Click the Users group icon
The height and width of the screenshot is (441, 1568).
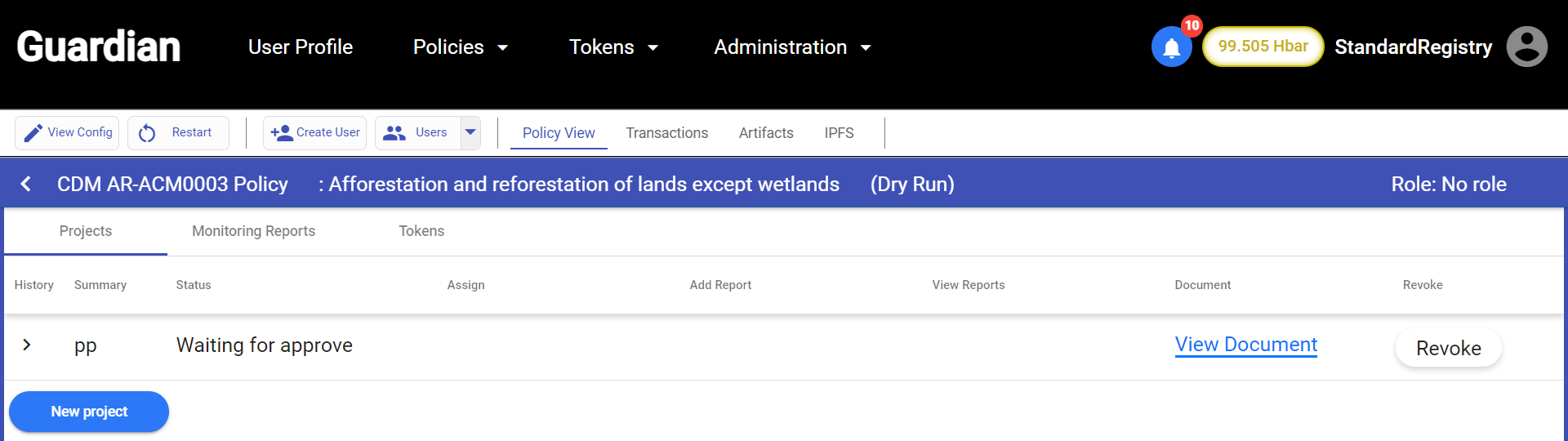394,133
